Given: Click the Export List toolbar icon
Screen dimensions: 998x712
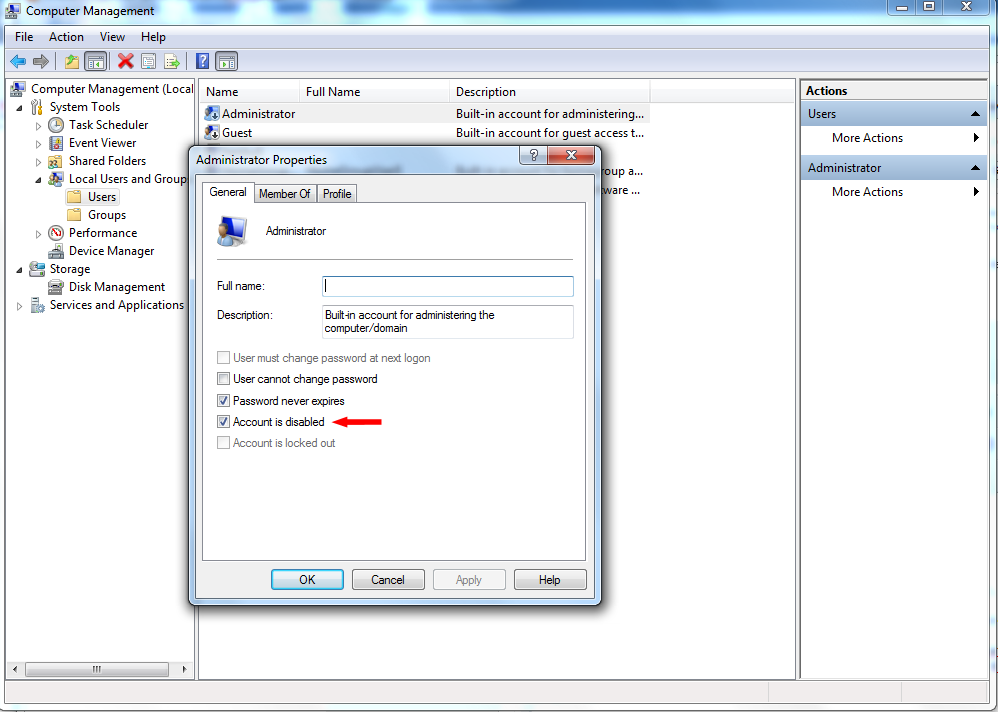Looking at the screenshot, I should point(172,62).
